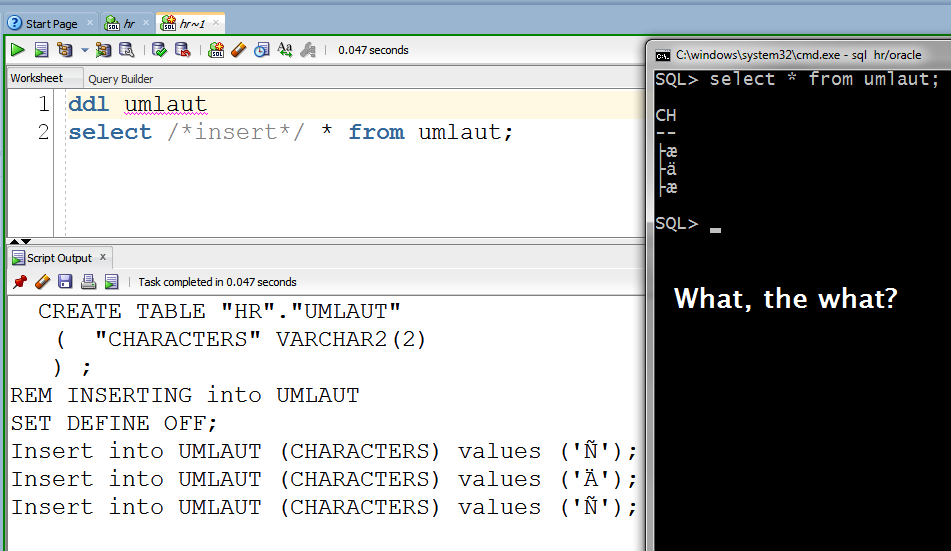This screenshot has height=551, width=951.
Task: Click the cmd.exe window icon
Action: (x=662, y=55)
